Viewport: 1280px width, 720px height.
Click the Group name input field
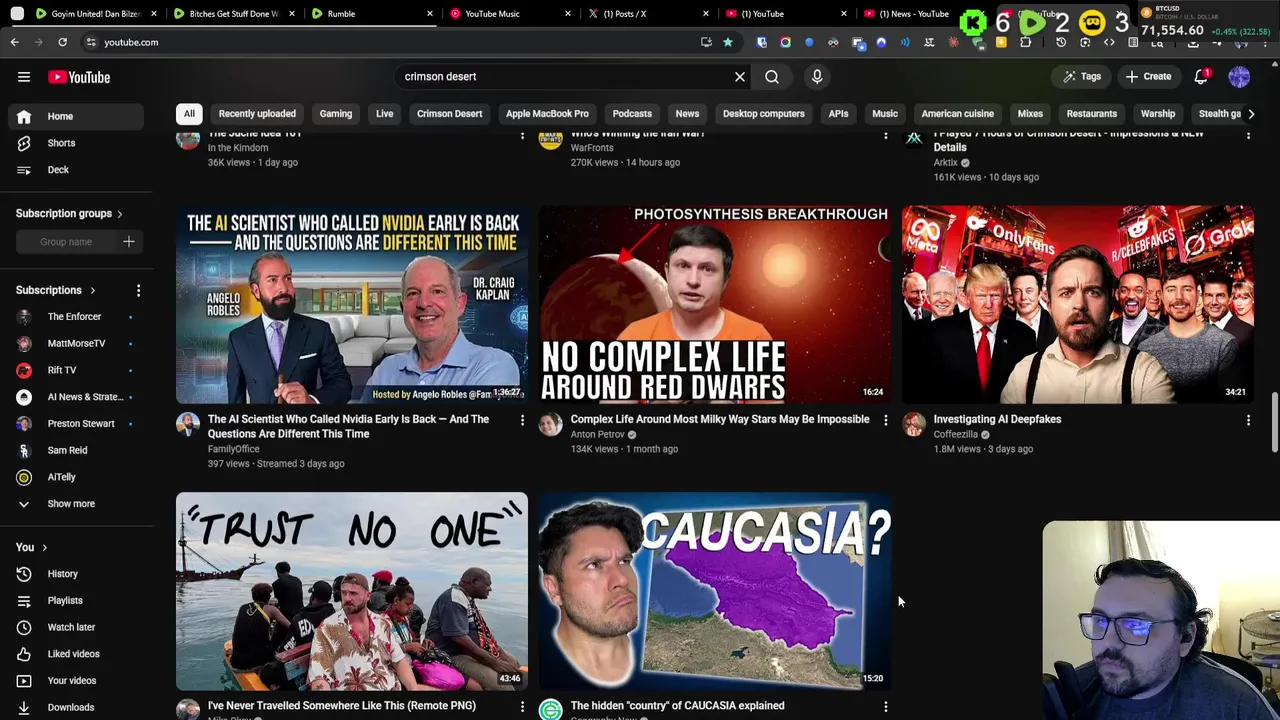[x=66, y=242]
